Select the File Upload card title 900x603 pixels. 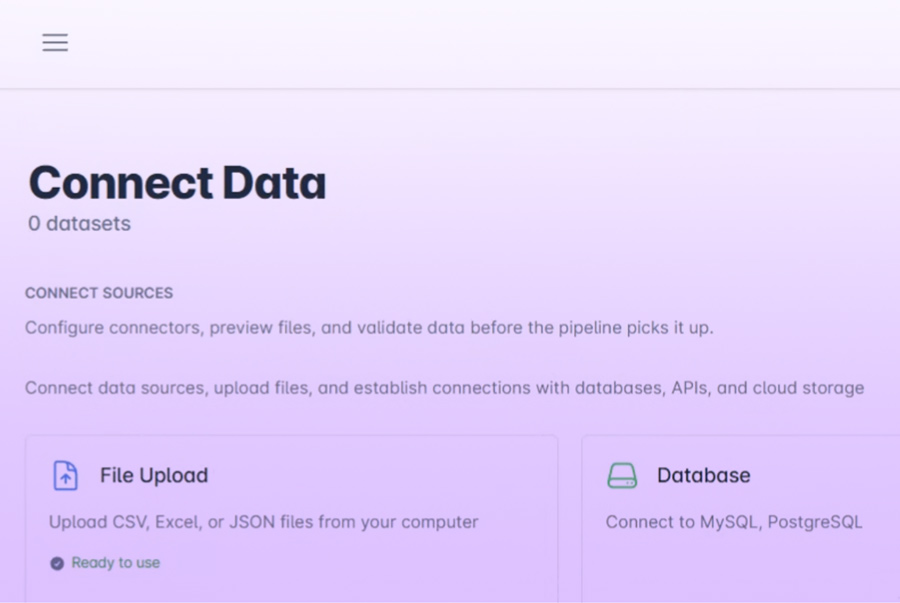point(154,475)
